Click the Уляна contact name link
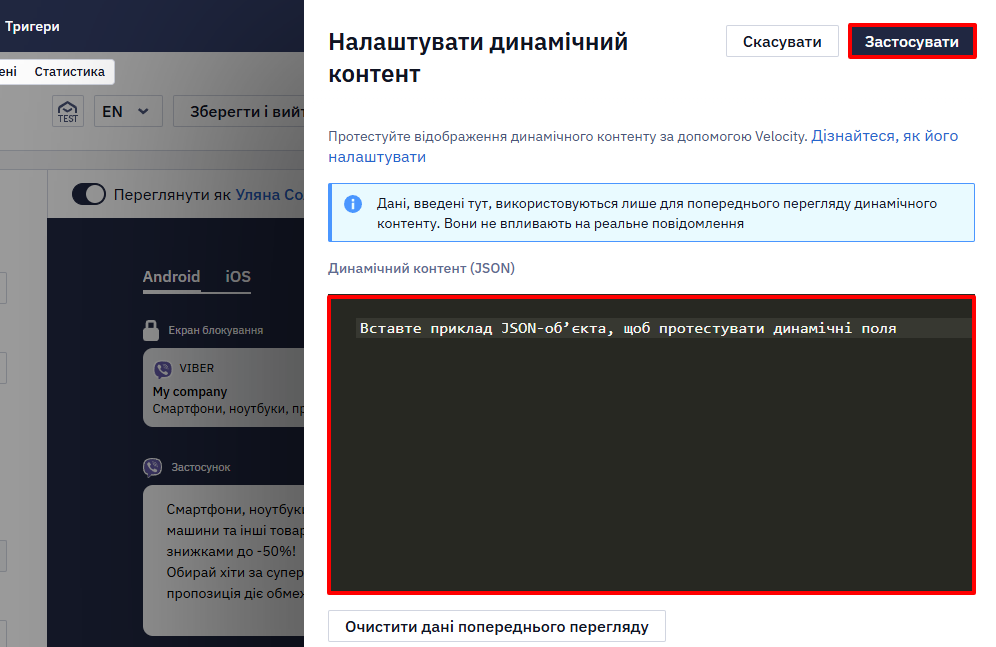Viewport: 996px width, 647px height. point(269,195)
